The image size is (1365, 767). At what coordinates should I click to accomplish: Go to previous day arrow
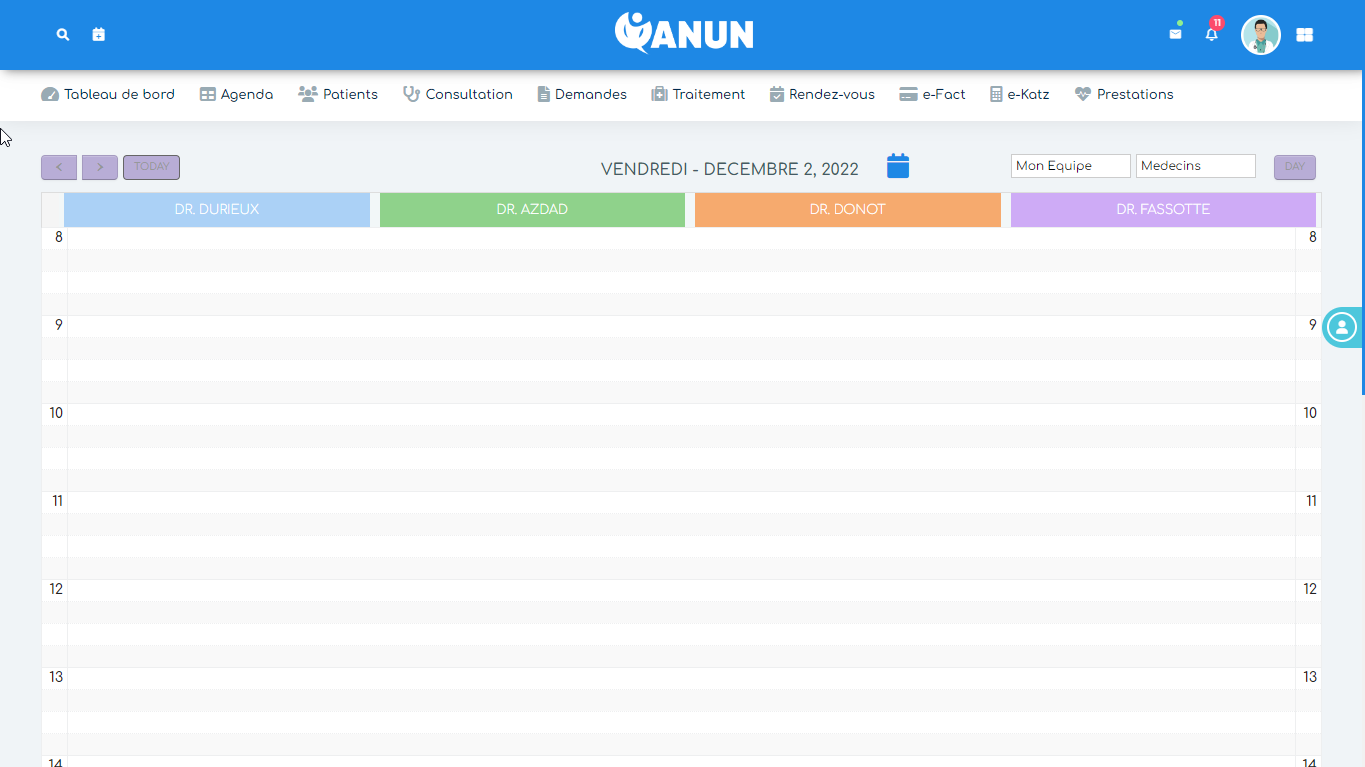(59, 167)
